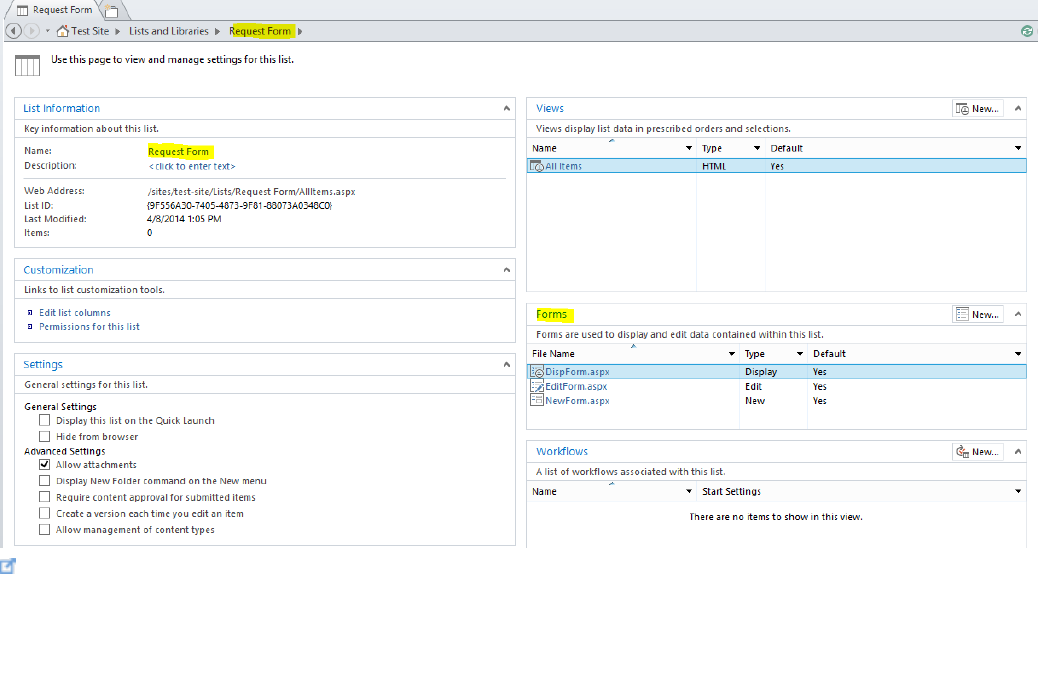Open Forms Type column dropdown
Screen dimensions: 1038x682
click(800, 354)
